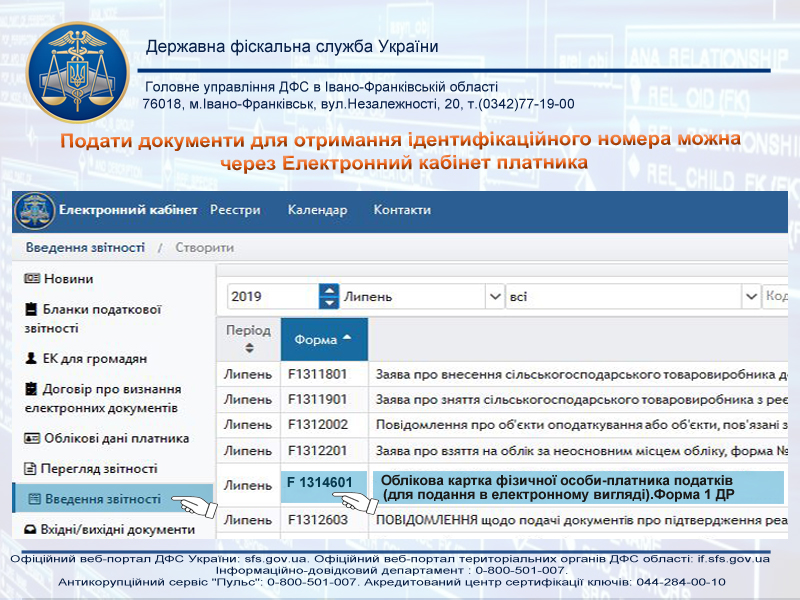Click the Облікові дані платника card icon
This screenshot has width=800, height=600.
(32, 438)
